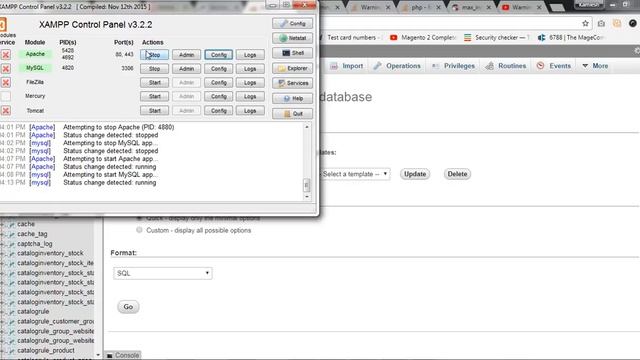Viewport: 640px width, 360px height.
Task: Switch to phpMyAdmin Routines tab
Action: pos(506,66)
